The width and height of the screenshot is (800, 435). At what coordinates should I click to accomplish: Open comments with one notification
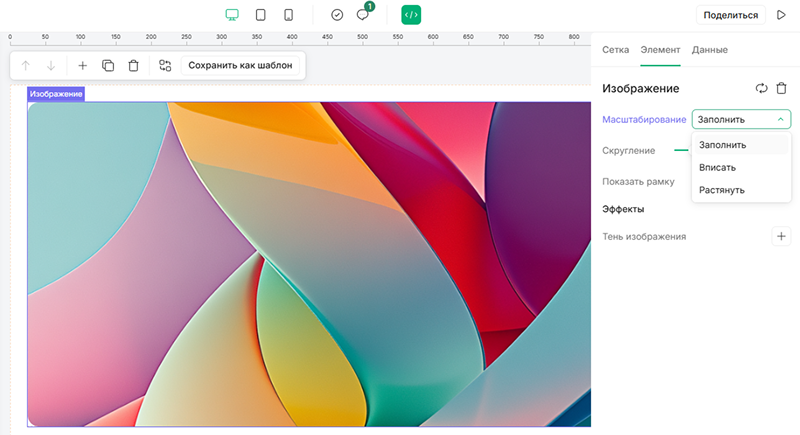pyautogui.click(x=363, y=15)
